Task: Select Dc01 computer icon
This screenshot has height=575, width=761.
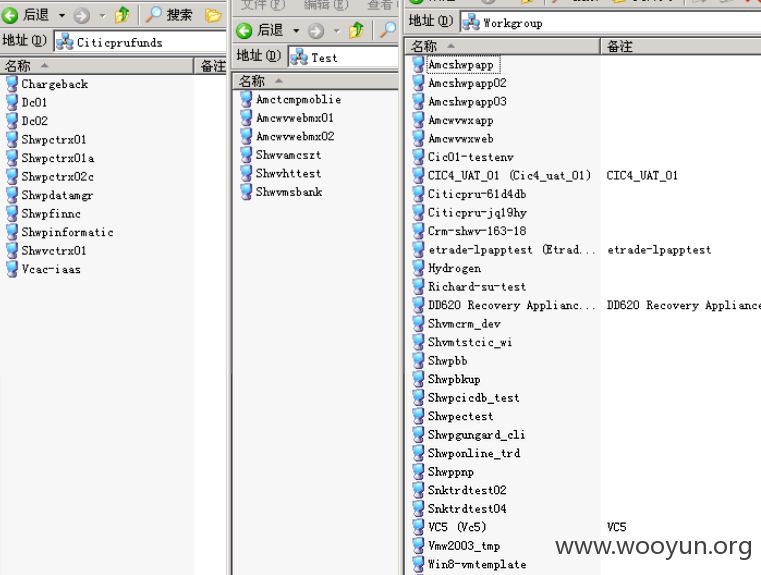Action: tap(12, 102)
